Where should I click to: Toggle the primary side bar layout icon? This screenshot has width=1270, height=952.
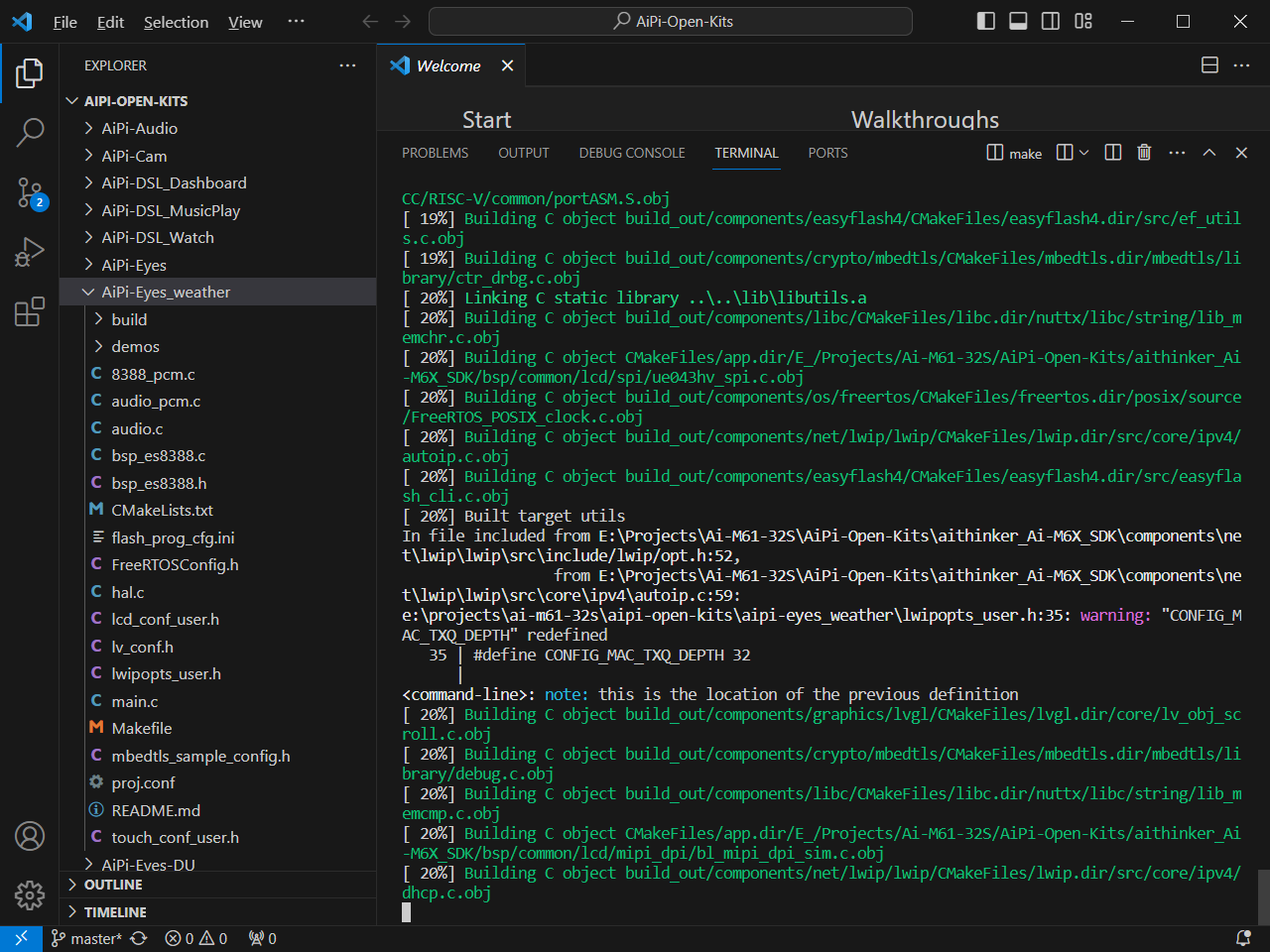pos(986,21)
